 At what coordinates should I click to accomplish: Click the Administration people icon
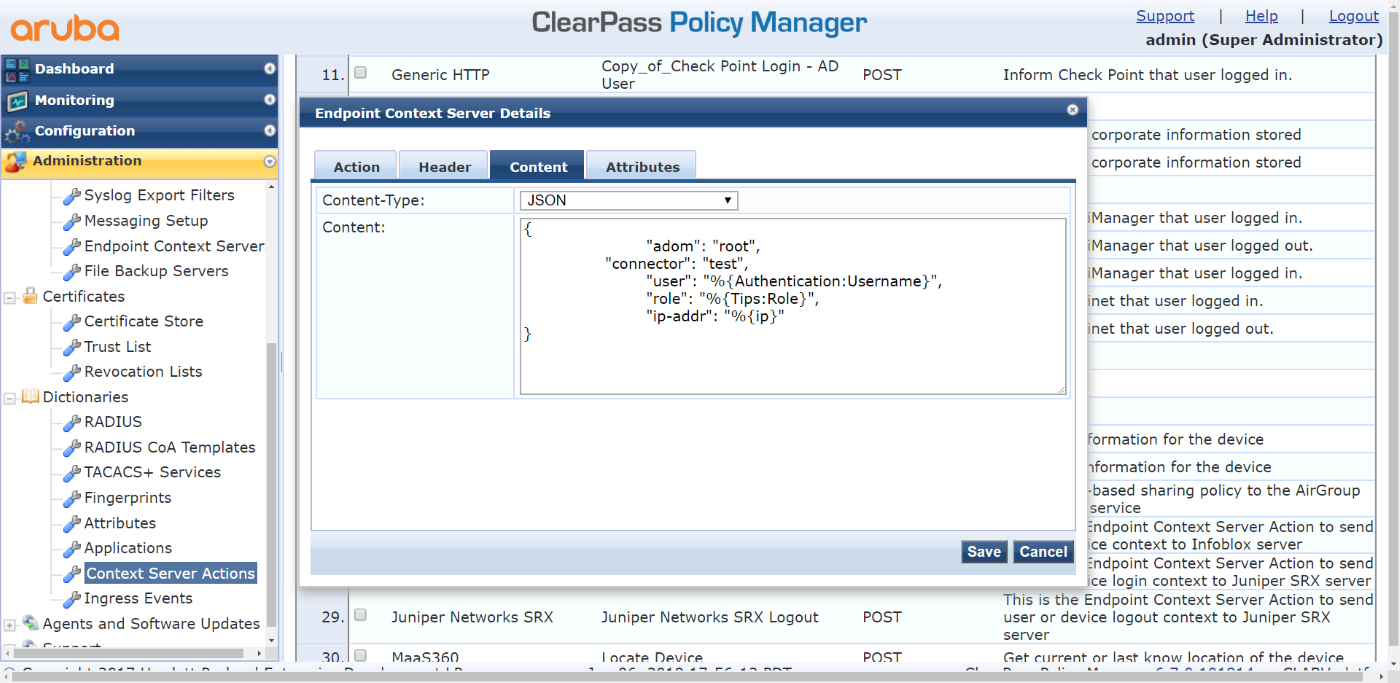click(16, 161)
